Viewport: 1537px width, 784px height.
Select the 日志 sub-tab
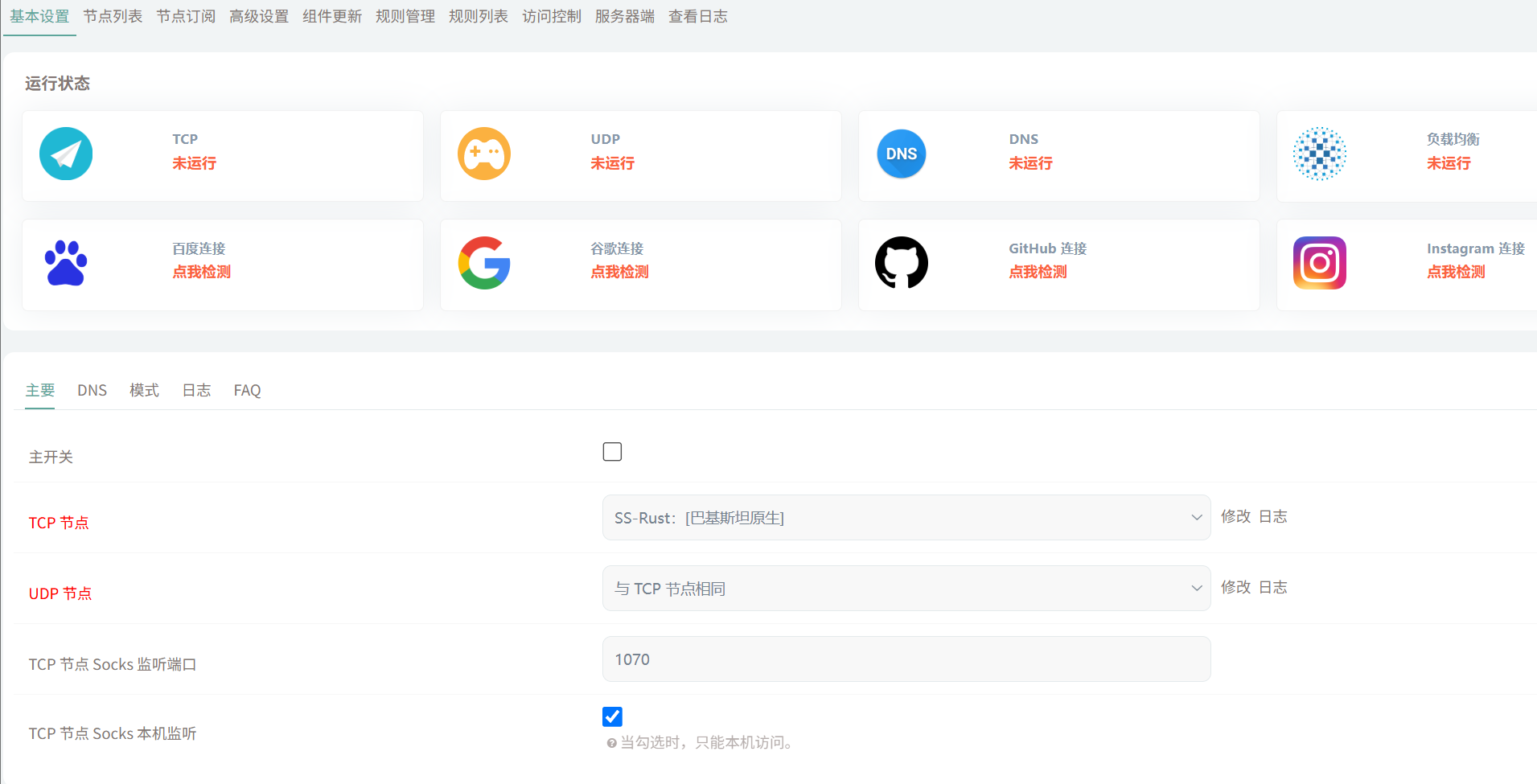[x=197, y=390]
